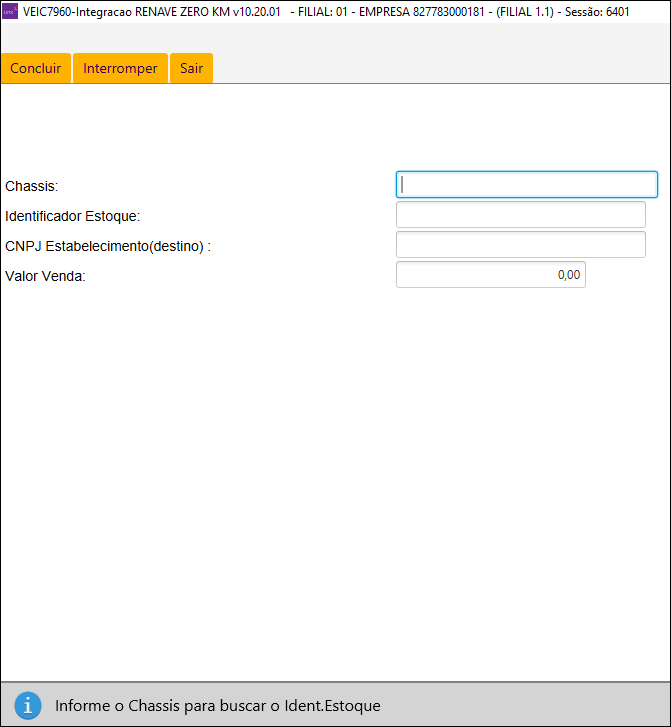Click the Valor Venda field showing 0,00
The height and width of the screenshot is (727, 671).
[x=491, y=274]
